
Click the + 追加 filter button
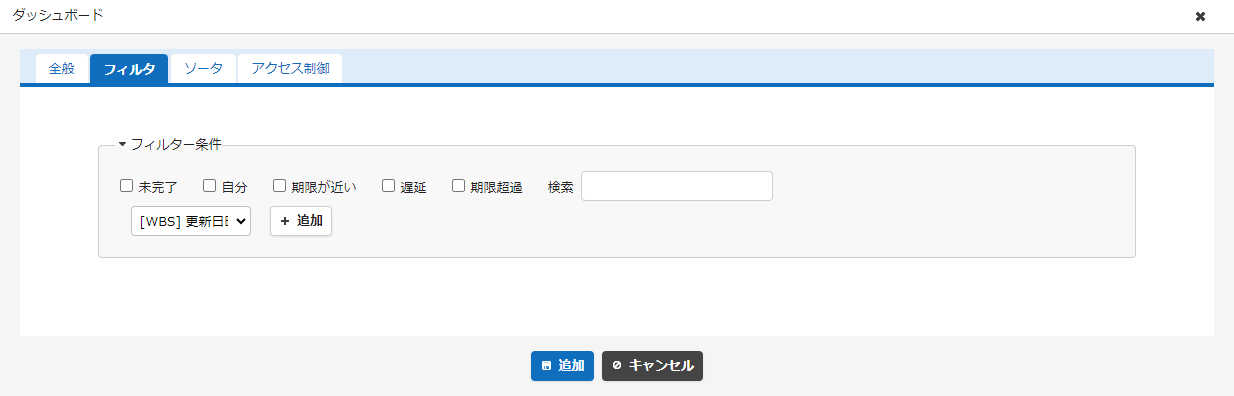click(x=301, y=221)
